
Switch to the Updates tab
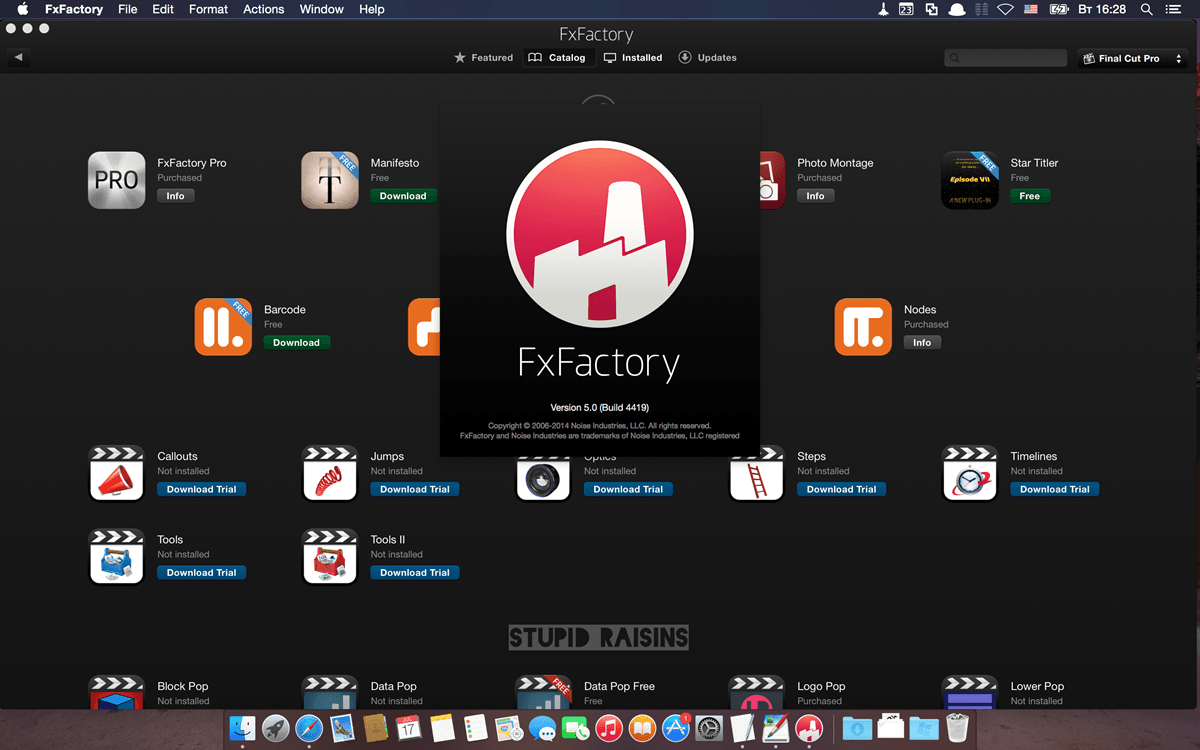pos(707,58)
